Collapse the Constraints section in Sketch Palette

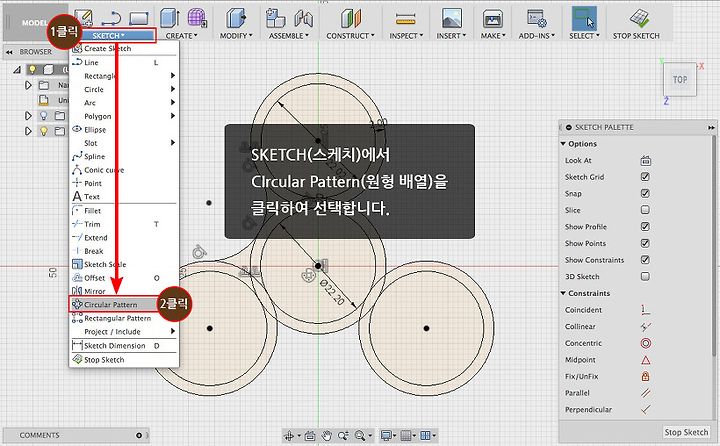(563, 293)
